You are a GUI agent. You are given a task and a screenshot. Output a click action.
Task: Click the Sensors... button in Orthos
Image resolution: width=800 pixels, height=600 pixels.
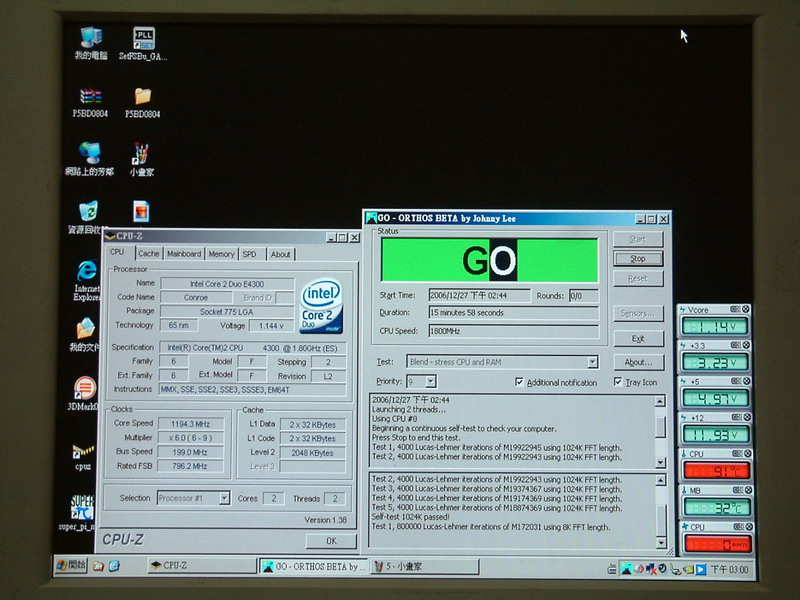[x=638, y=313]
